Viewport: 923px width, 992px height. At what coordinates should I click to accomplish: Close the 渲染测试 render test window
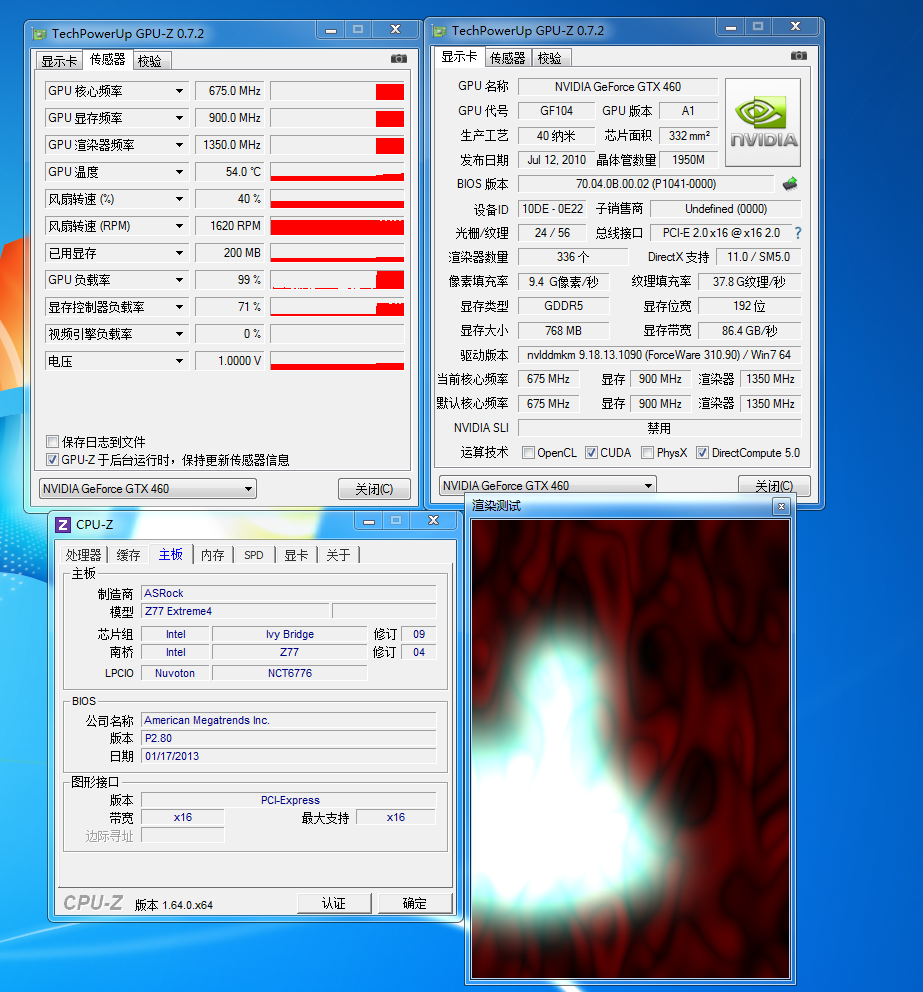click(x=781, y=507)
